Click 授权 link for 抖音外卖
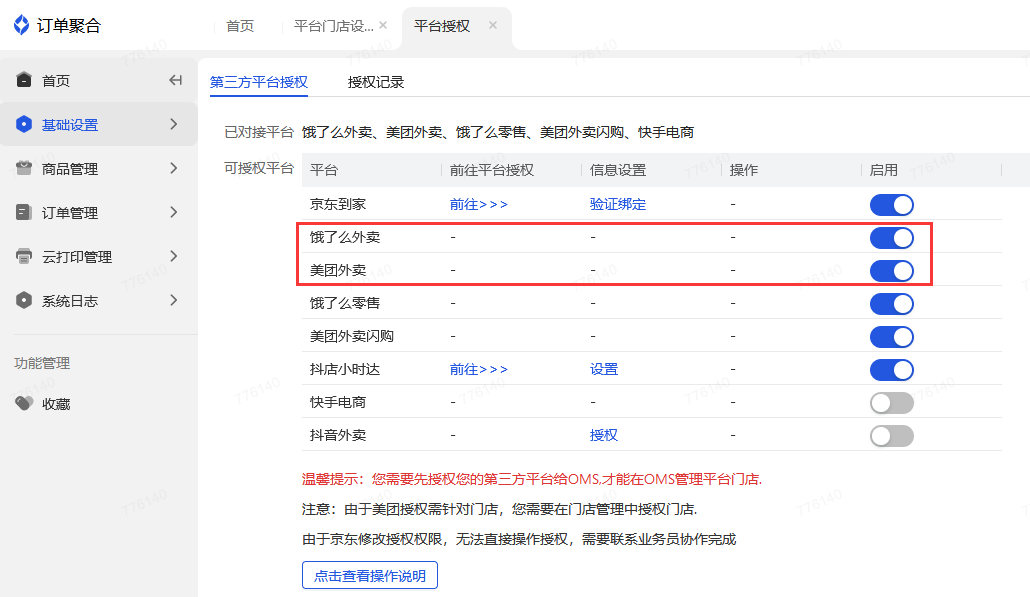1030x597 pixels. click(x=604, y=435)
